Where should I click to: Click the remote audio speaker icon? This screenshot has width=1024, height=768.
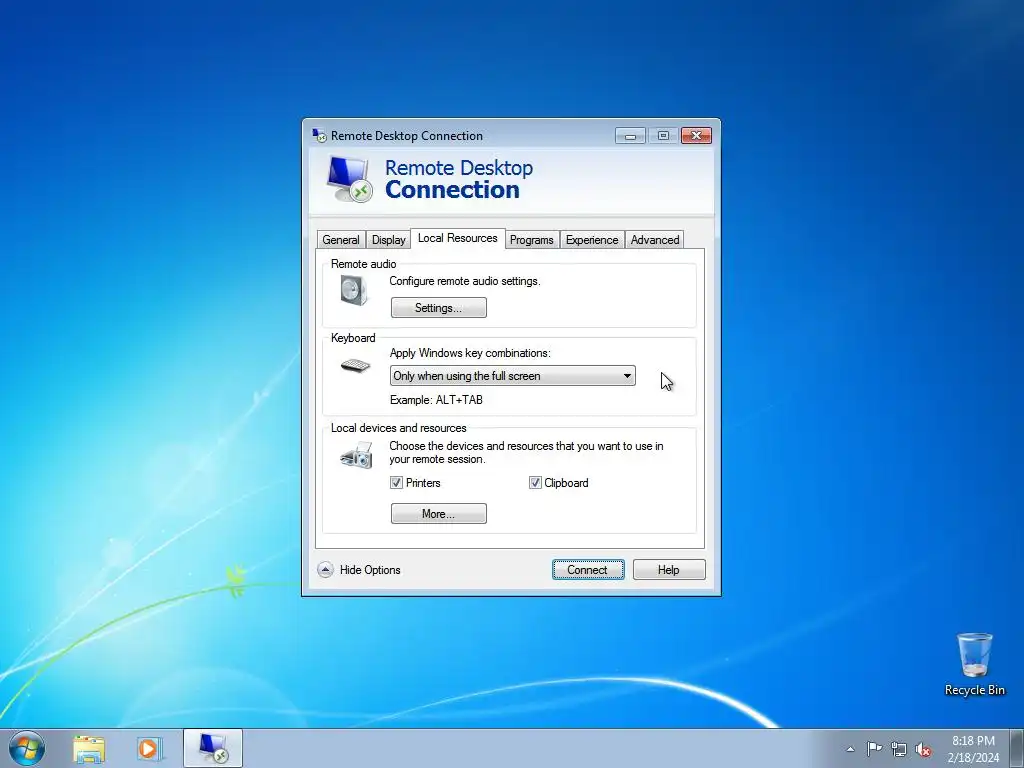(354, 290)
